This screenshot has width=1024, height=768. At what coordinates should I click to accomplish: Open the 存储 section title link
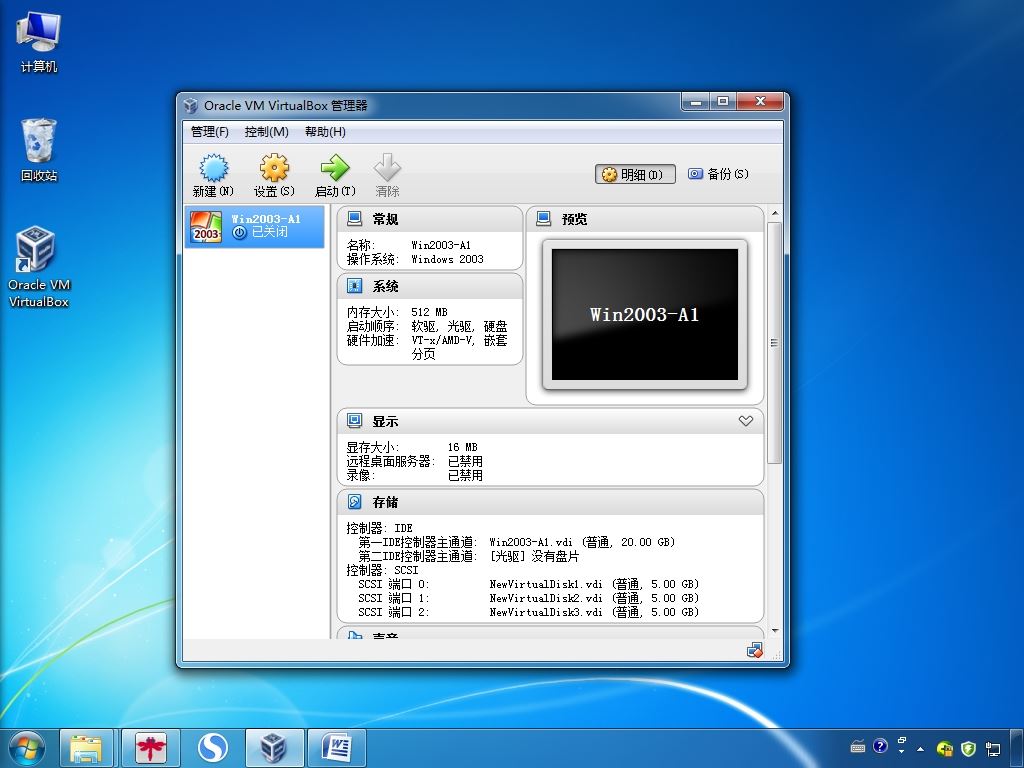[x=385, y=503]
